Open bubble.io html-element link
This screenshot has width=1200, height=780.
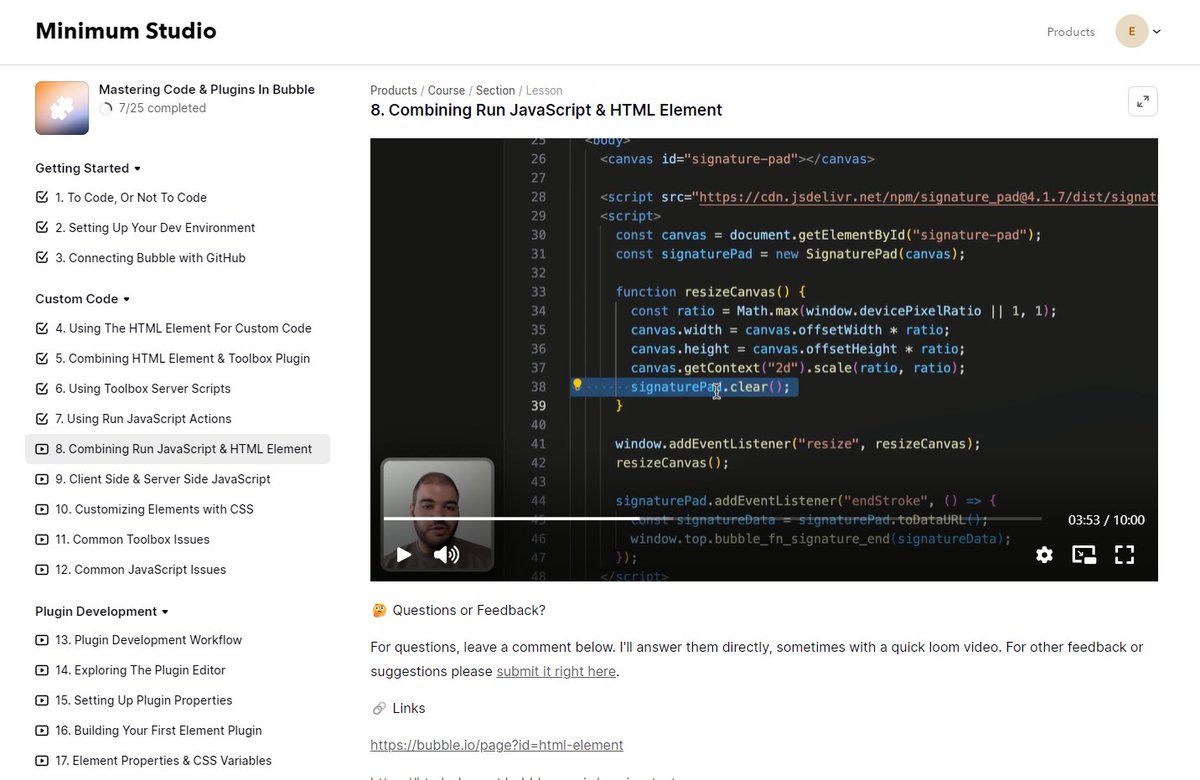(x=497, y=745)
